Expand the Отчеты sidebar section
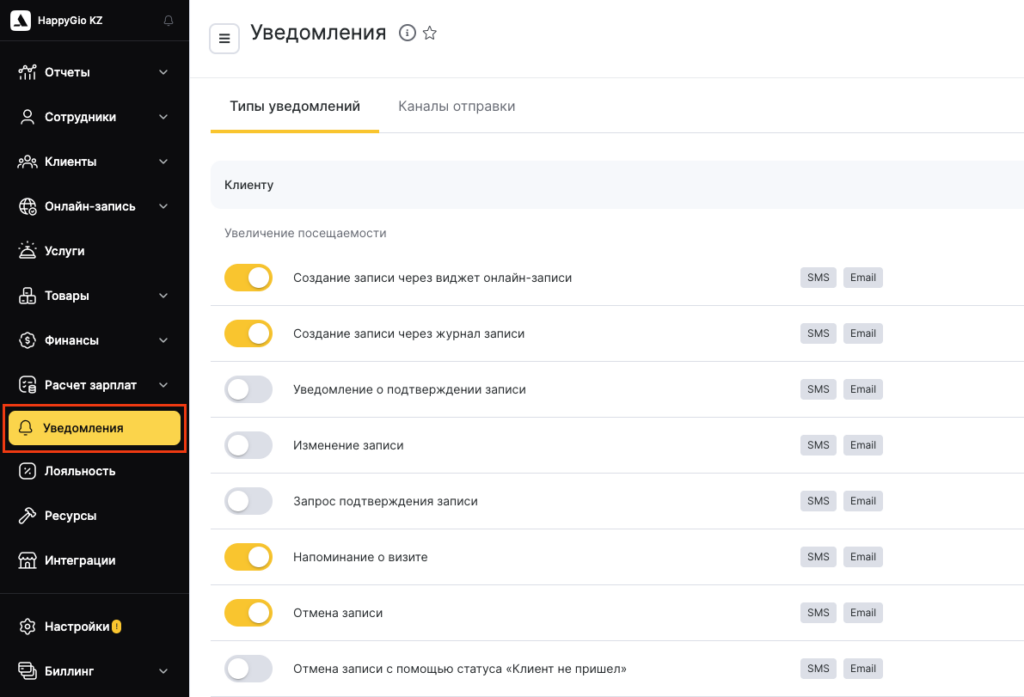Image resolution: width=1024 pixels, height=697 pixels. pos(163,72)
